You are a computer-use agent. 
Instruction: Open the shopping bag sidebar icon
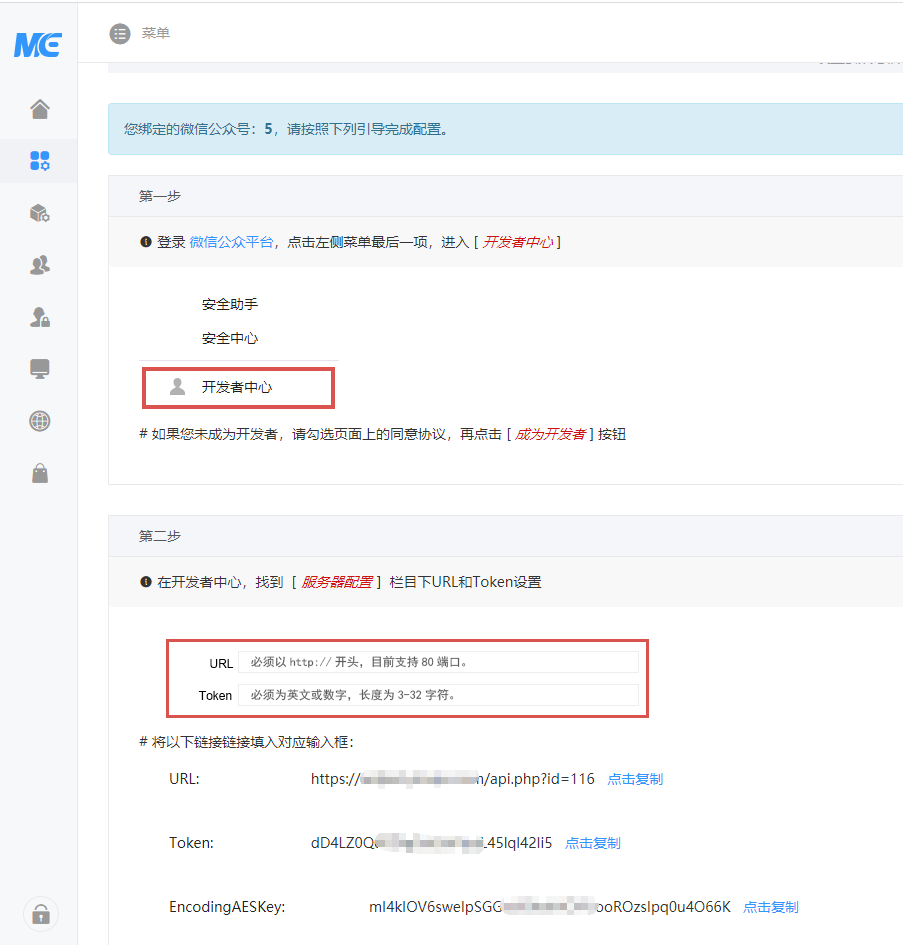pos(40,473)
